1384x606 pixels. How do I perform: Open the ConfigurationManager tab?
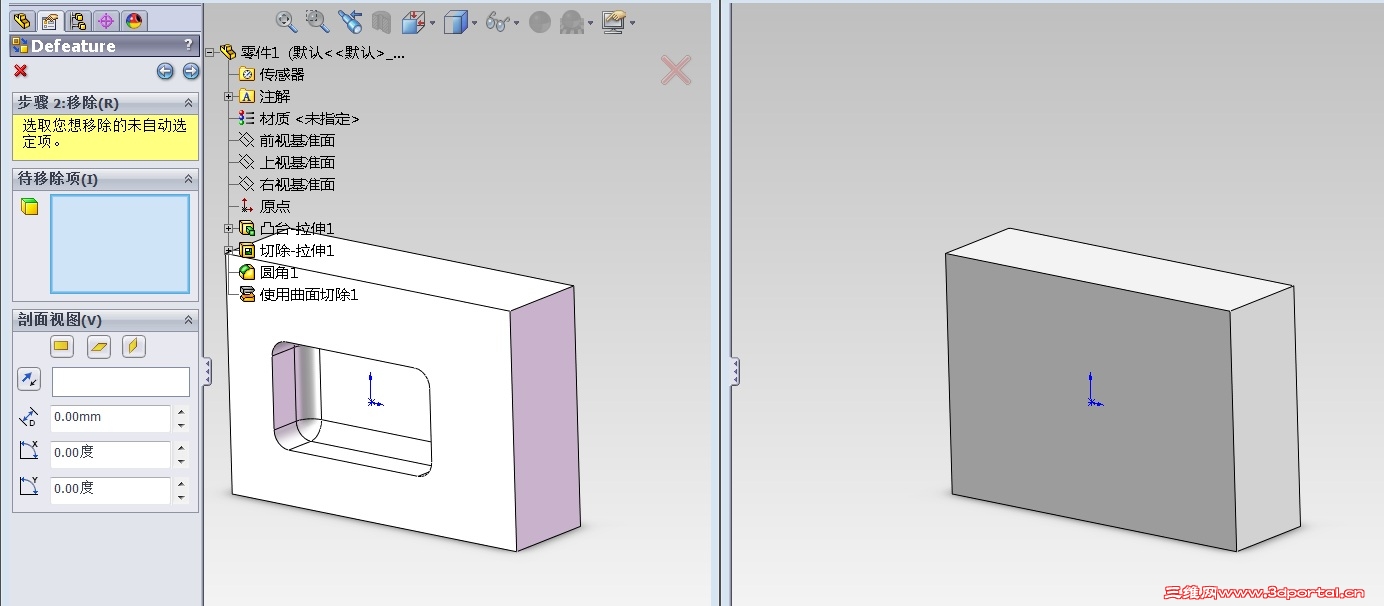77,20
